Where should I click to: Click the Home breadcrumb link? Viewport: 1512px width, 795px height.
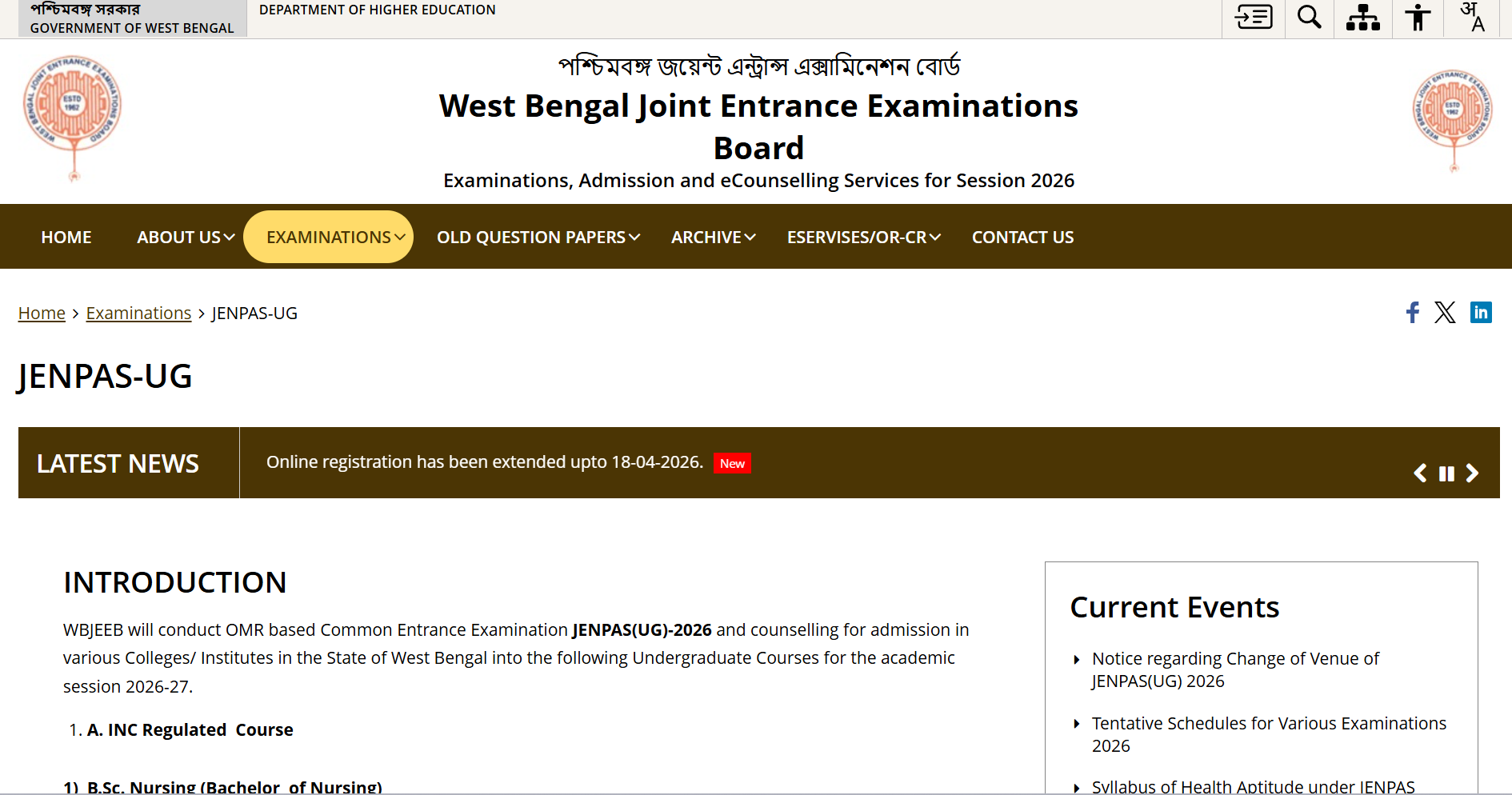42,314
